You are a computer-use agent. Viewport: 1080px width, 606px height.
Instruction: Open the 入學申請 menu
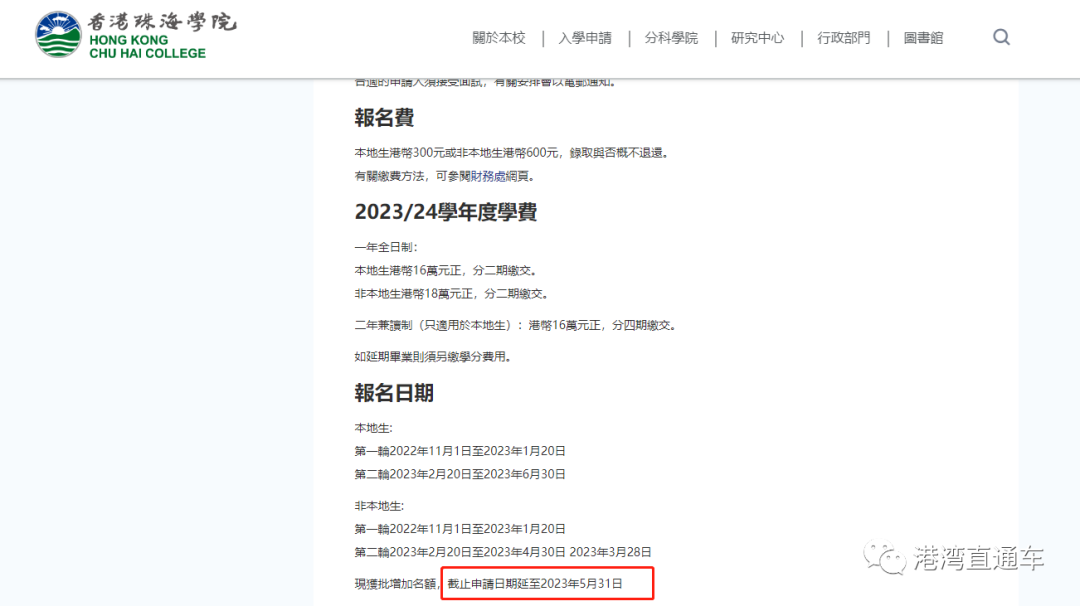pyautogui.click(x=585, y=38)
